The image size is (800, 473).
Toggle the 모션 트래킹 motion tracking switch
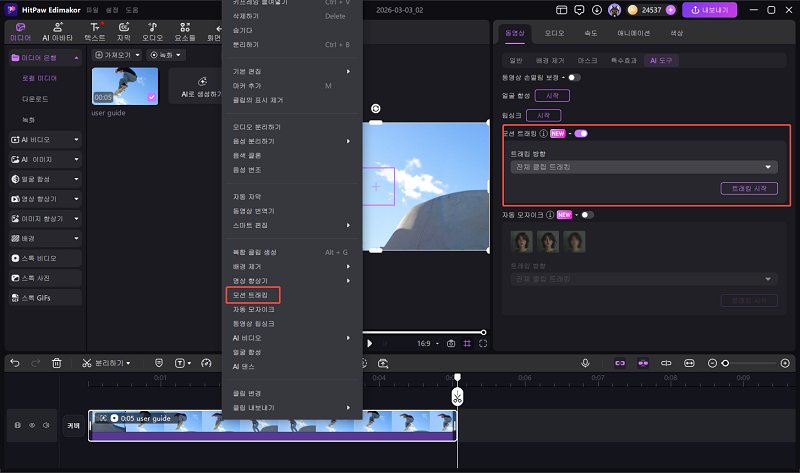point(581,133)
